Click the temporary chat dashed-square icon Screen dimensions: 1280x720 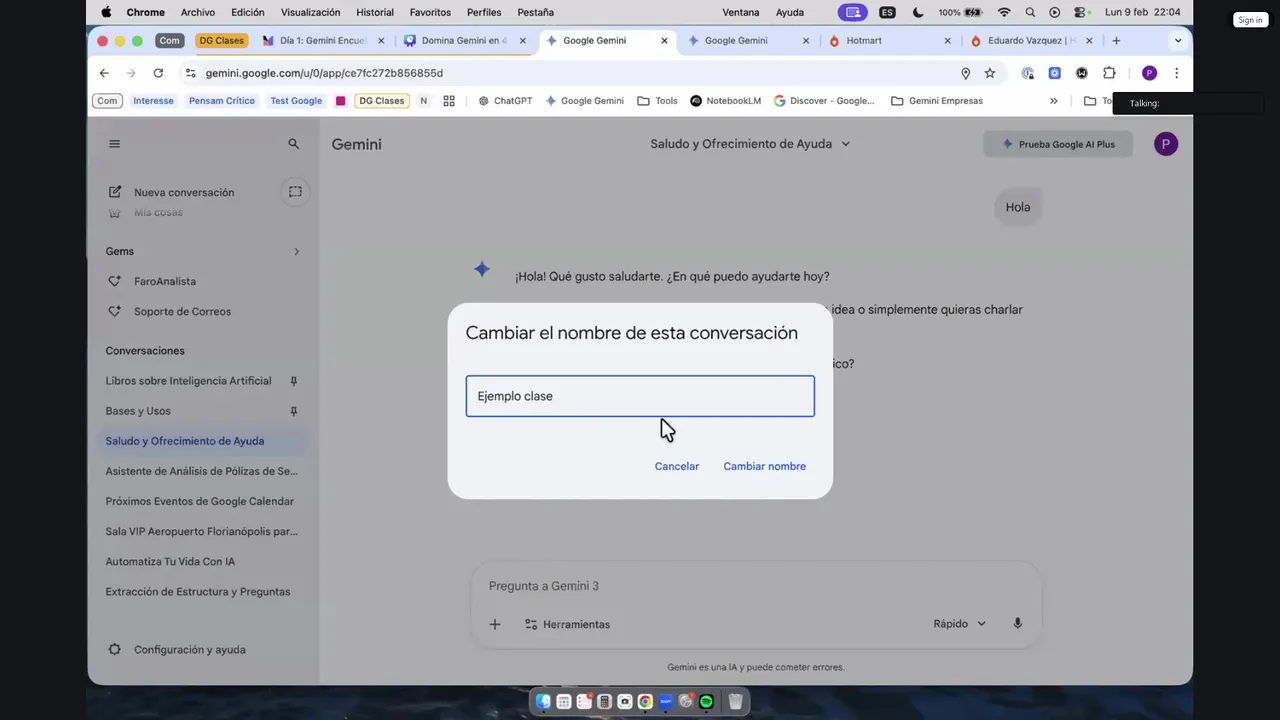point(295,192)
